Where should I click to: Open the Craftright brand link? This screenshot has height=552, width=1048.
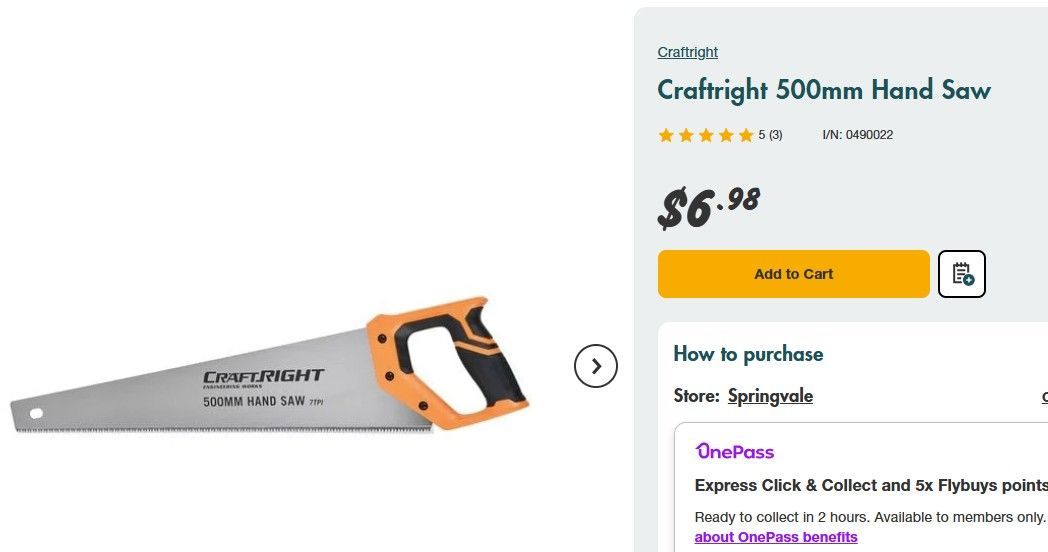687,52
